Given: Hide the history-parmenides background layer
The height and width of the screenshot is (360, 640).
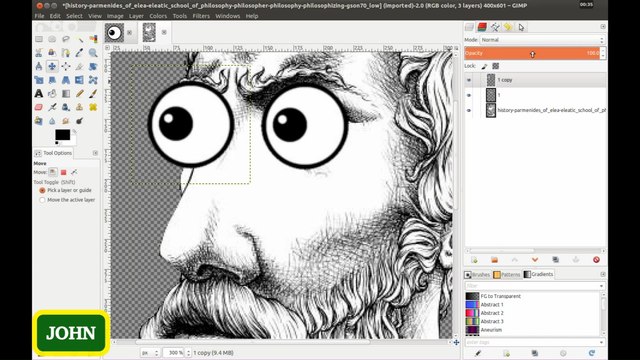Looking at the screenshot, I should [469, 110].
